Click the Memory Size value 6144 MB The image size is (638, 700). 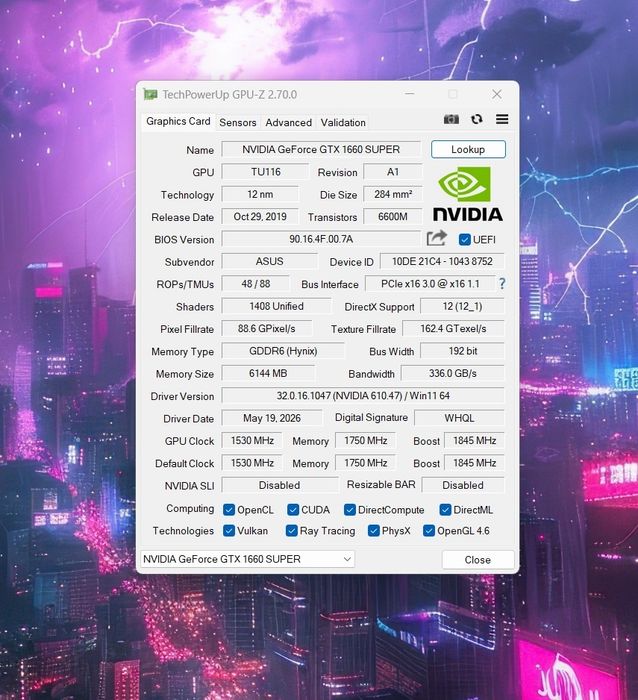coord(268,373)
